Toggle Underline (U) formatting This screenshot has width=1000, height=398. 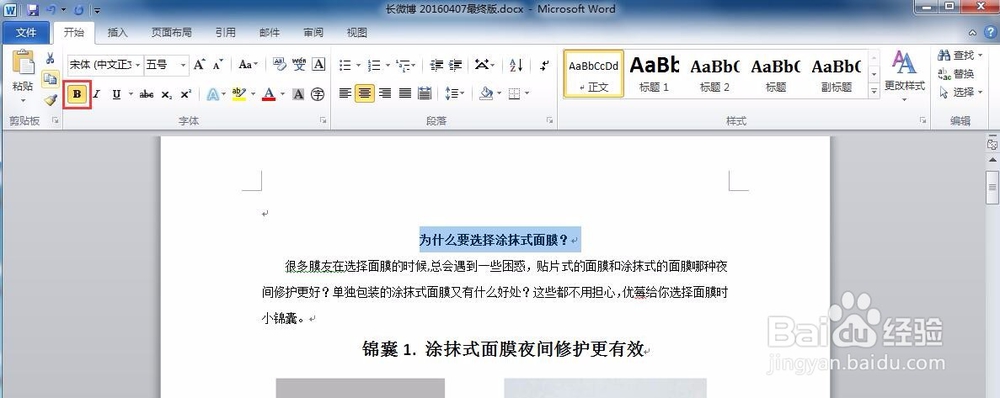(116, 94)
